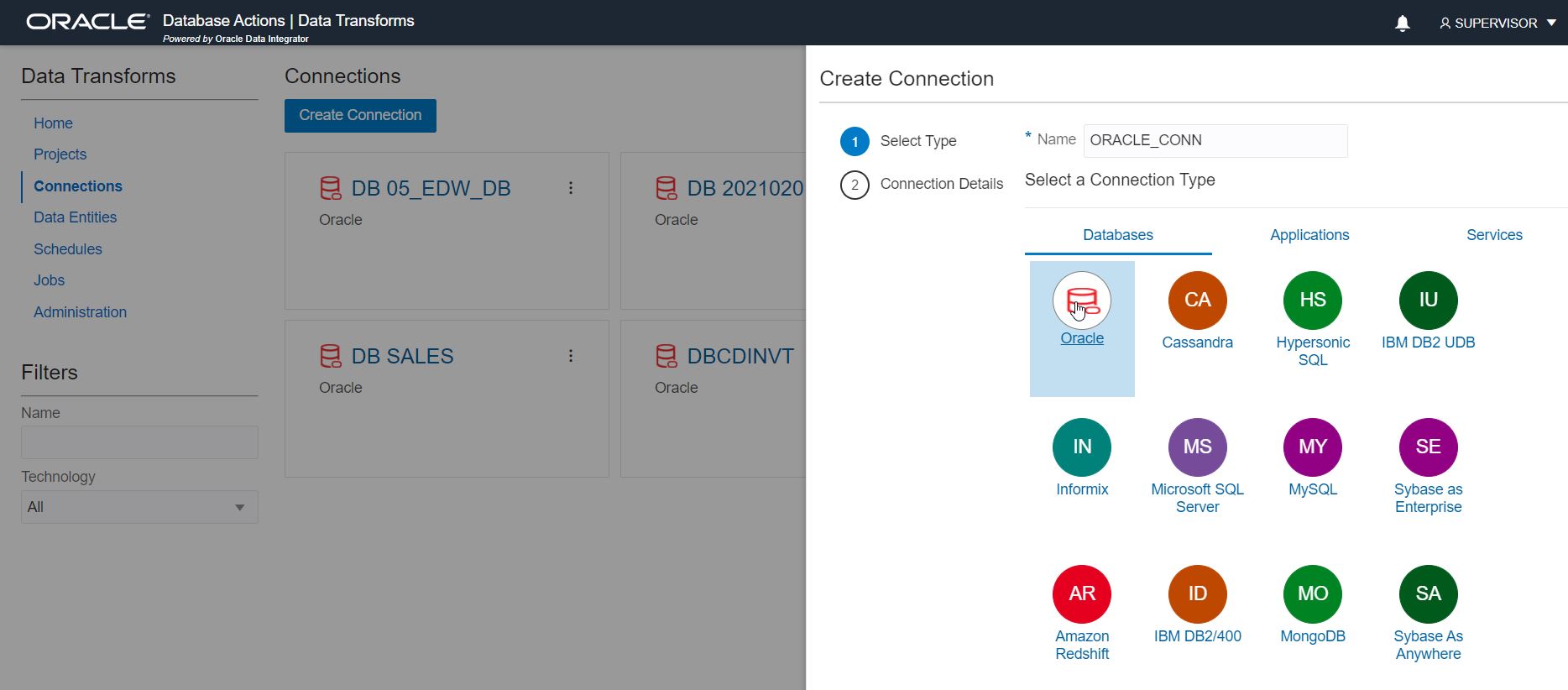Viewport: 1568px width, 690px height.
Task: Open the DBCDINVT connection title
Action: pyautogui.click(x=740, y=357)
